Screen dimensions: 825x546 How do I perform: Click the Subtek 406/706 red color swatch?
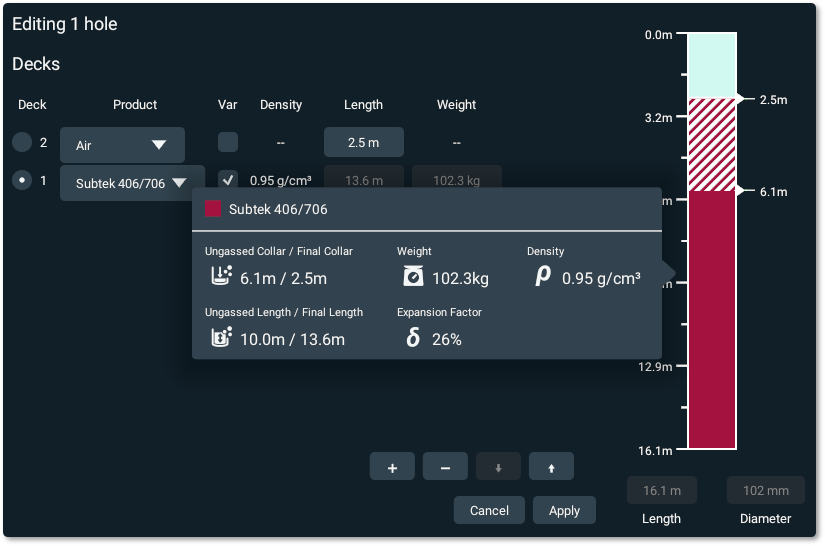pos(213,209)
